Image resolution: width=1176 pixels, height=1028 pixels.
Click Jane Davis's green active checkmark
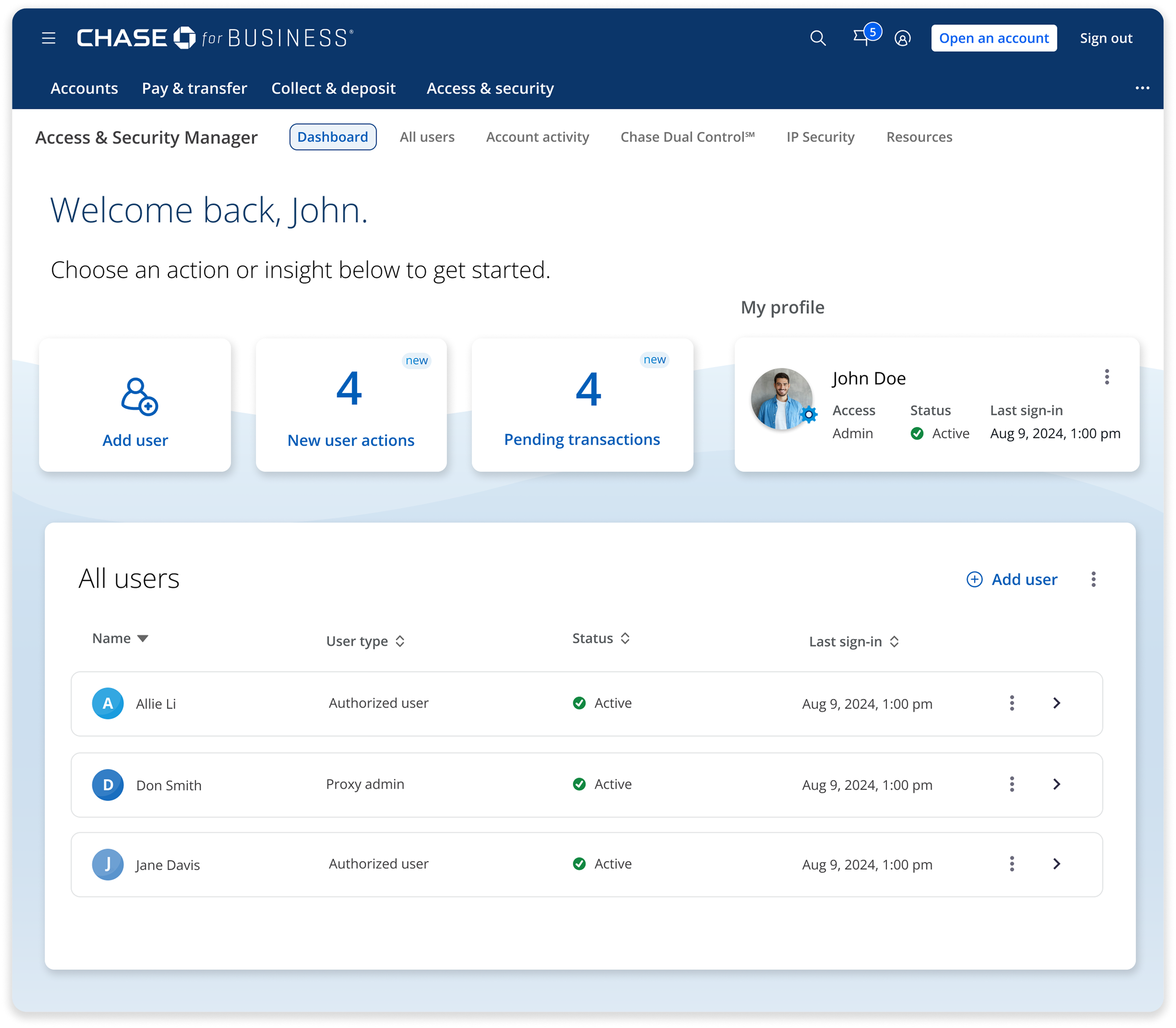pyautogui.click(x=580, y=864)
